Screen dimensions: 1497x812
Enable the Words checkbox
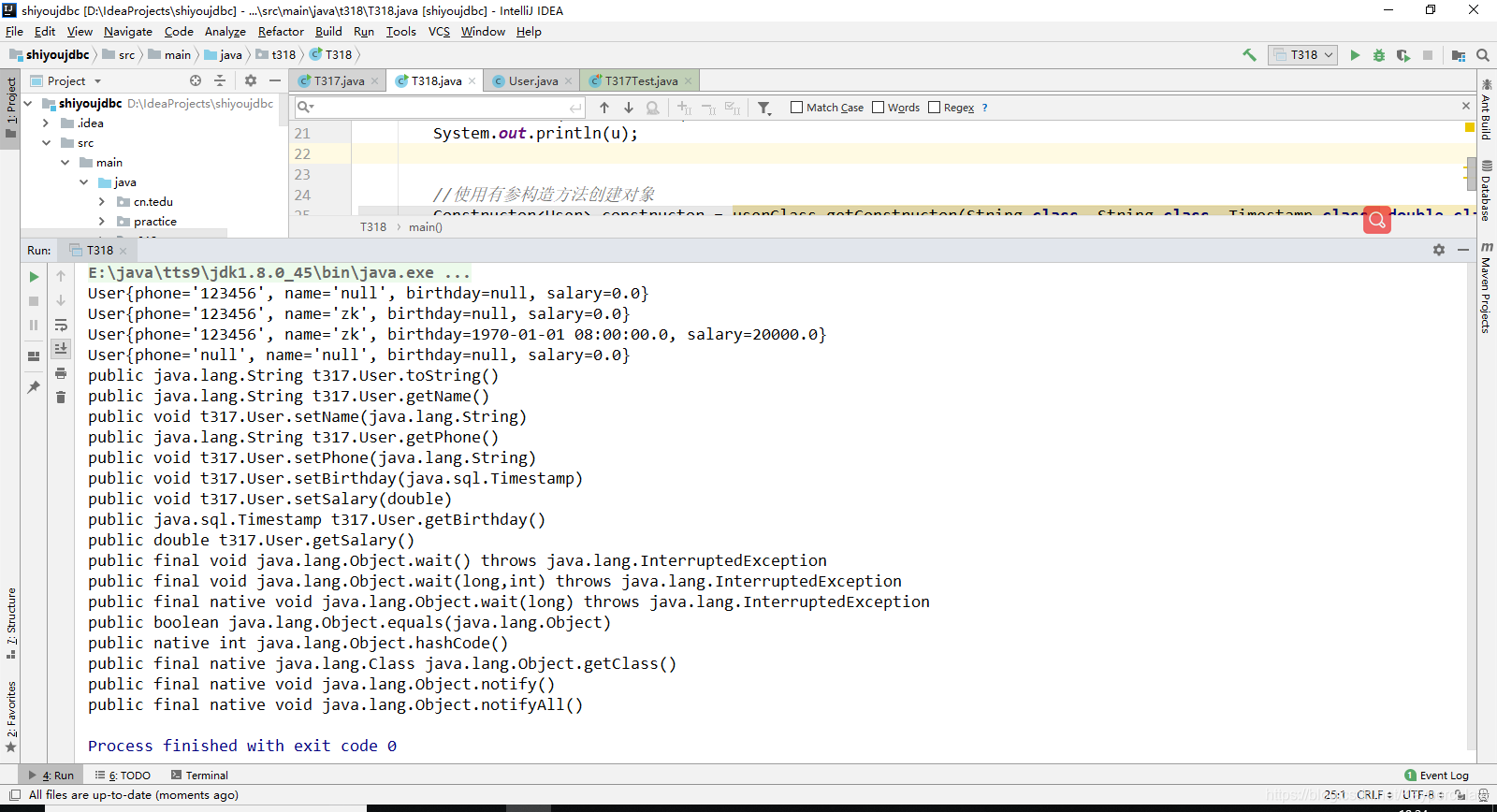coord(878,108)
